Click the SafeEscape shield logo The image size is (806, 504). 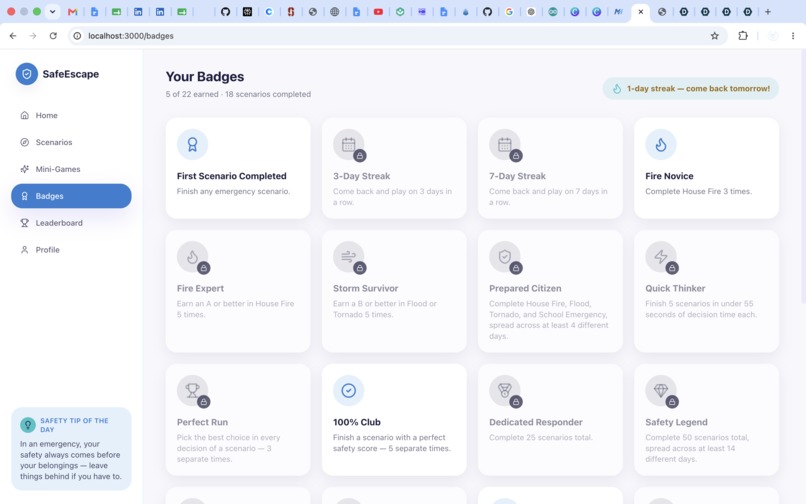click(27, 74)
